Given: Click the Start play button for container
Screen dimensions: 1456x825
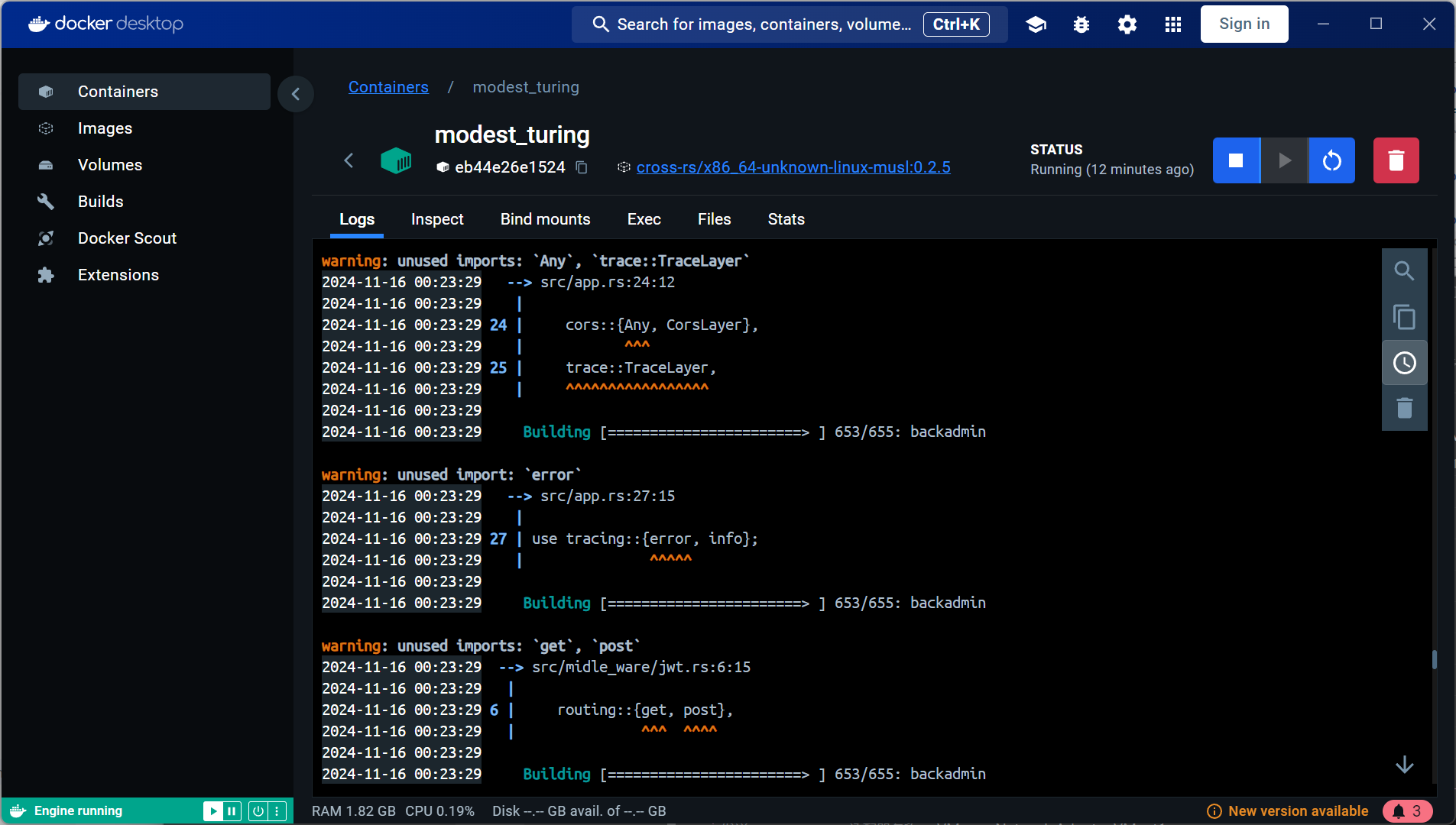Looking at the screenshot, I should tap(1284, 160).
